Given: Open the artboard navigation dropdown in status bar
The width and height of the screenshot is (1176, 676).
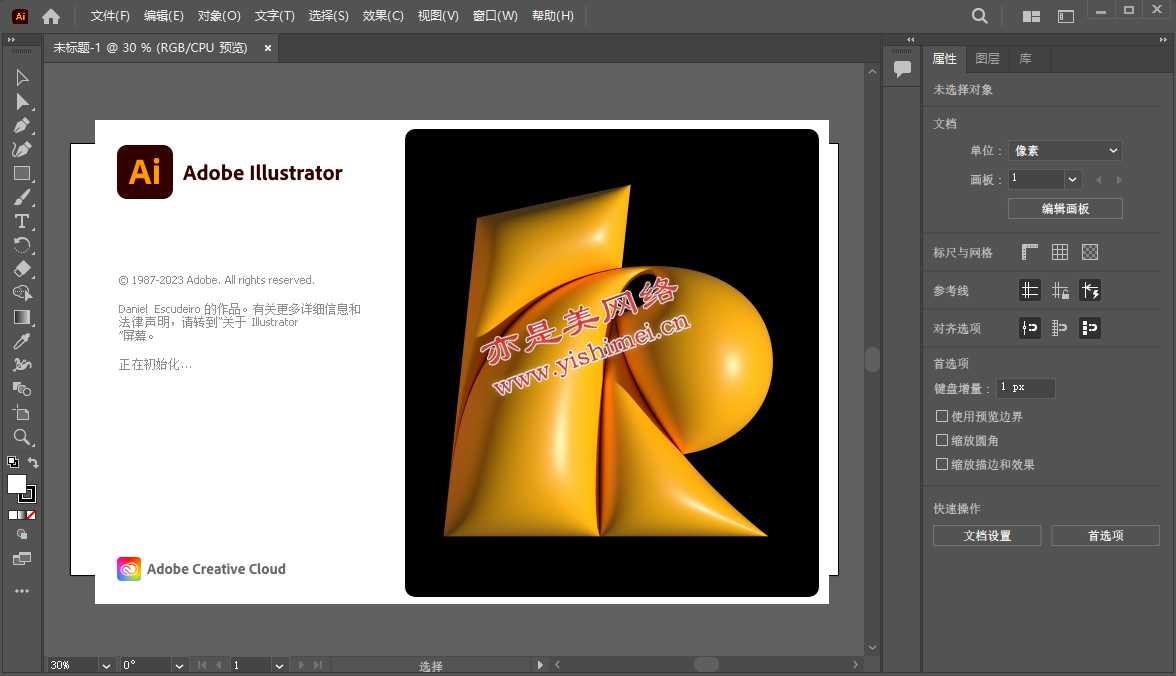Looking at the screenshot, I should pos(279,665).
